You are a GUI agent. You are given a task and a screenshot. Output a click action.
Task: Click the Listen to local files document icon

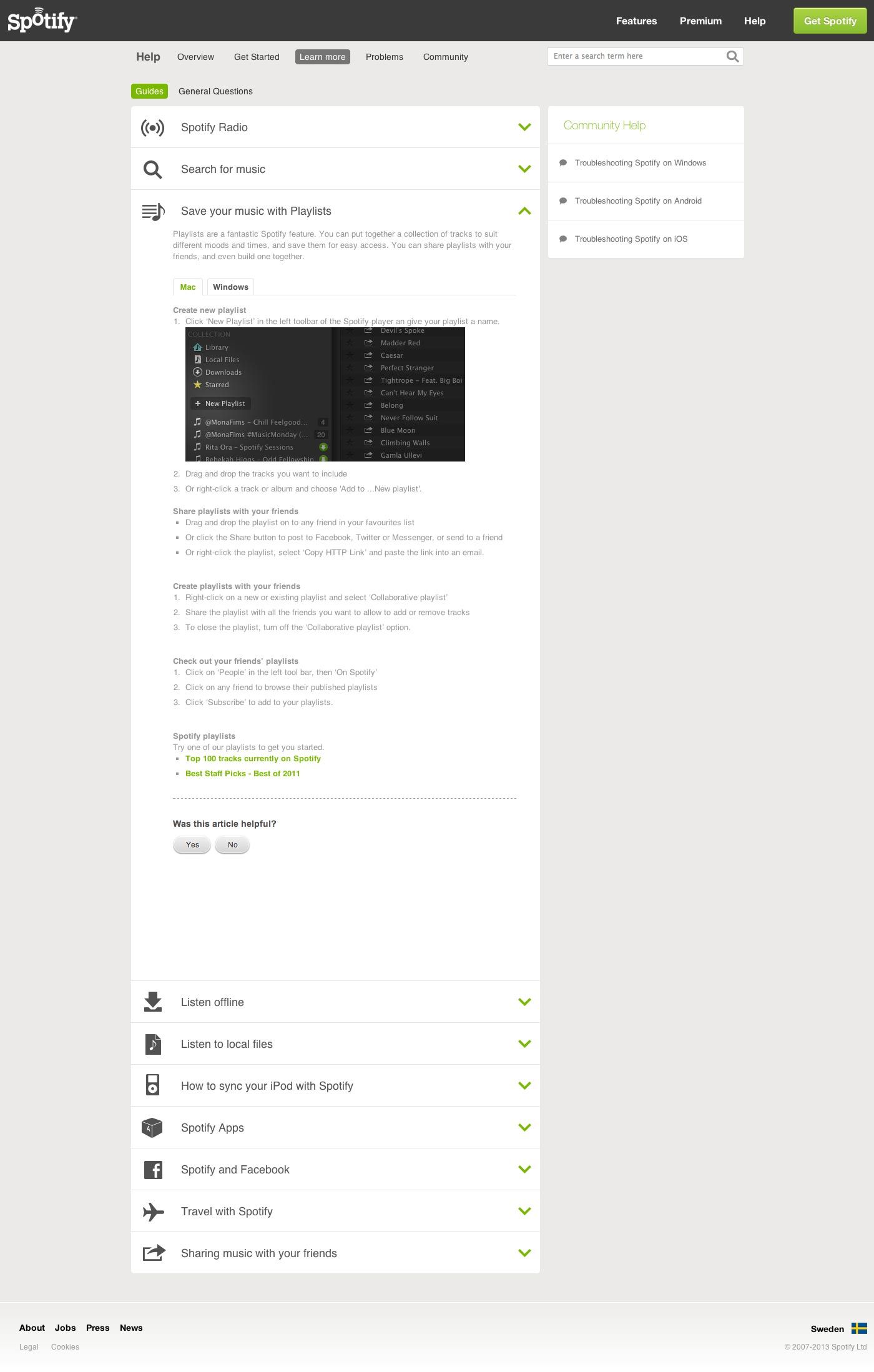point(153,1044)
